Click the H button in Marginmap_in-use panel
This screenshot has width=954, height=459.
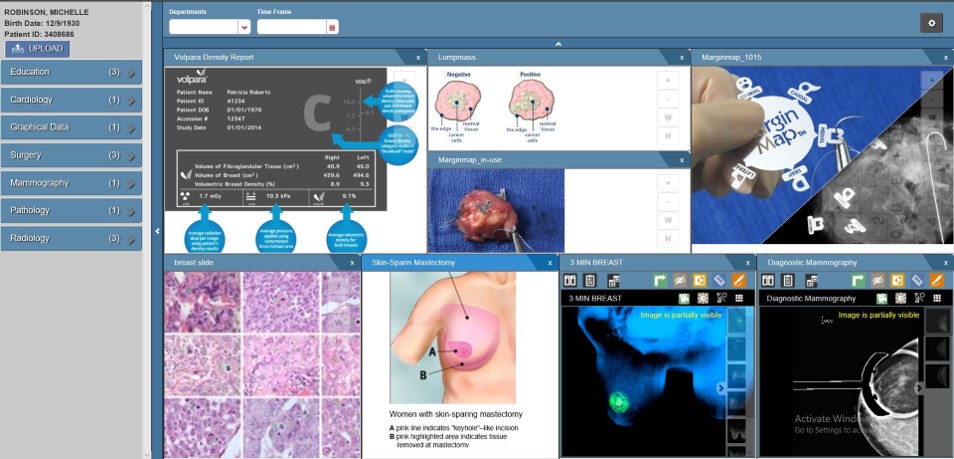point(668,238)
